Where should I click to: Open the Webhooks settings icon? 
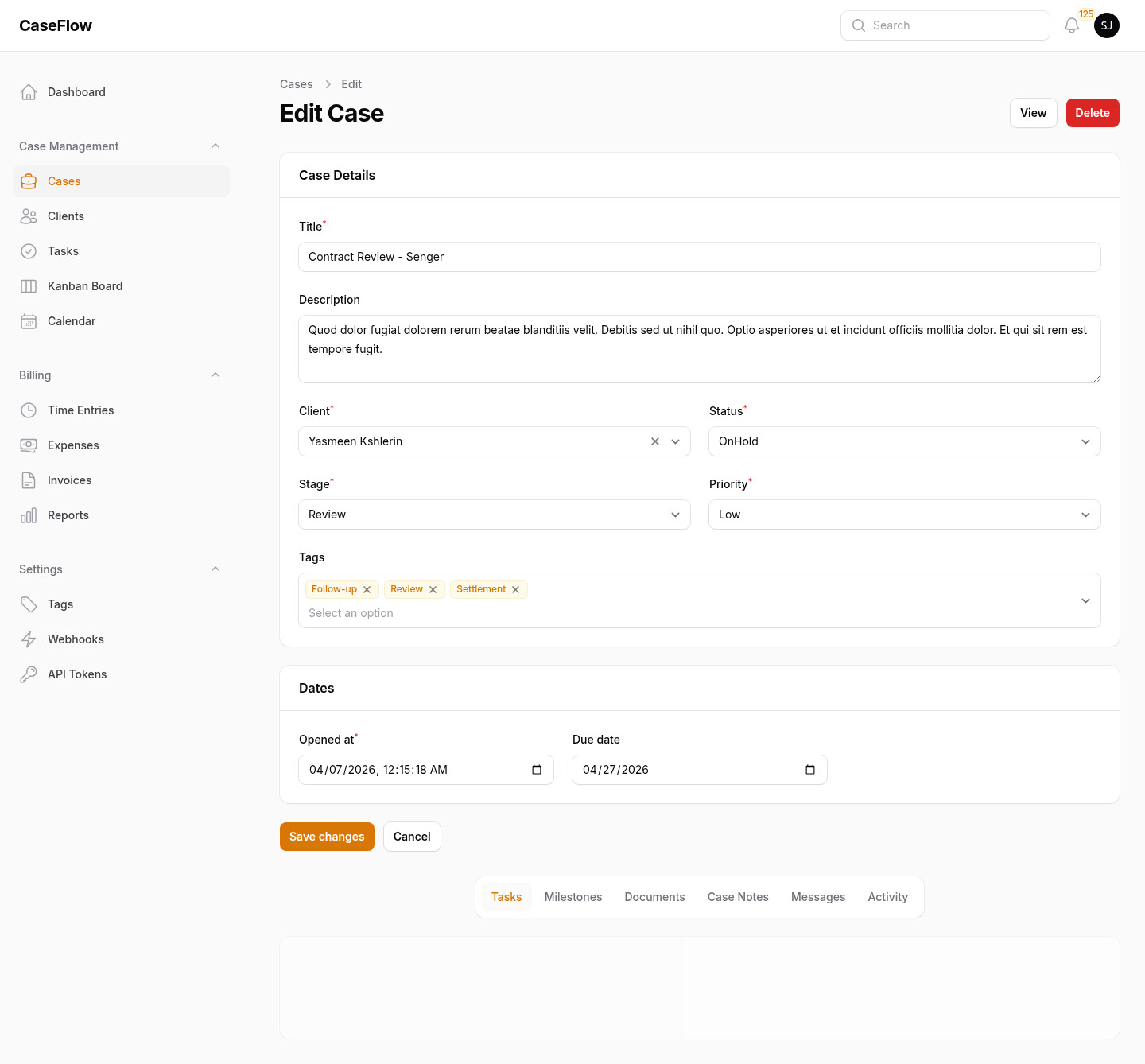tap(29, 639)
